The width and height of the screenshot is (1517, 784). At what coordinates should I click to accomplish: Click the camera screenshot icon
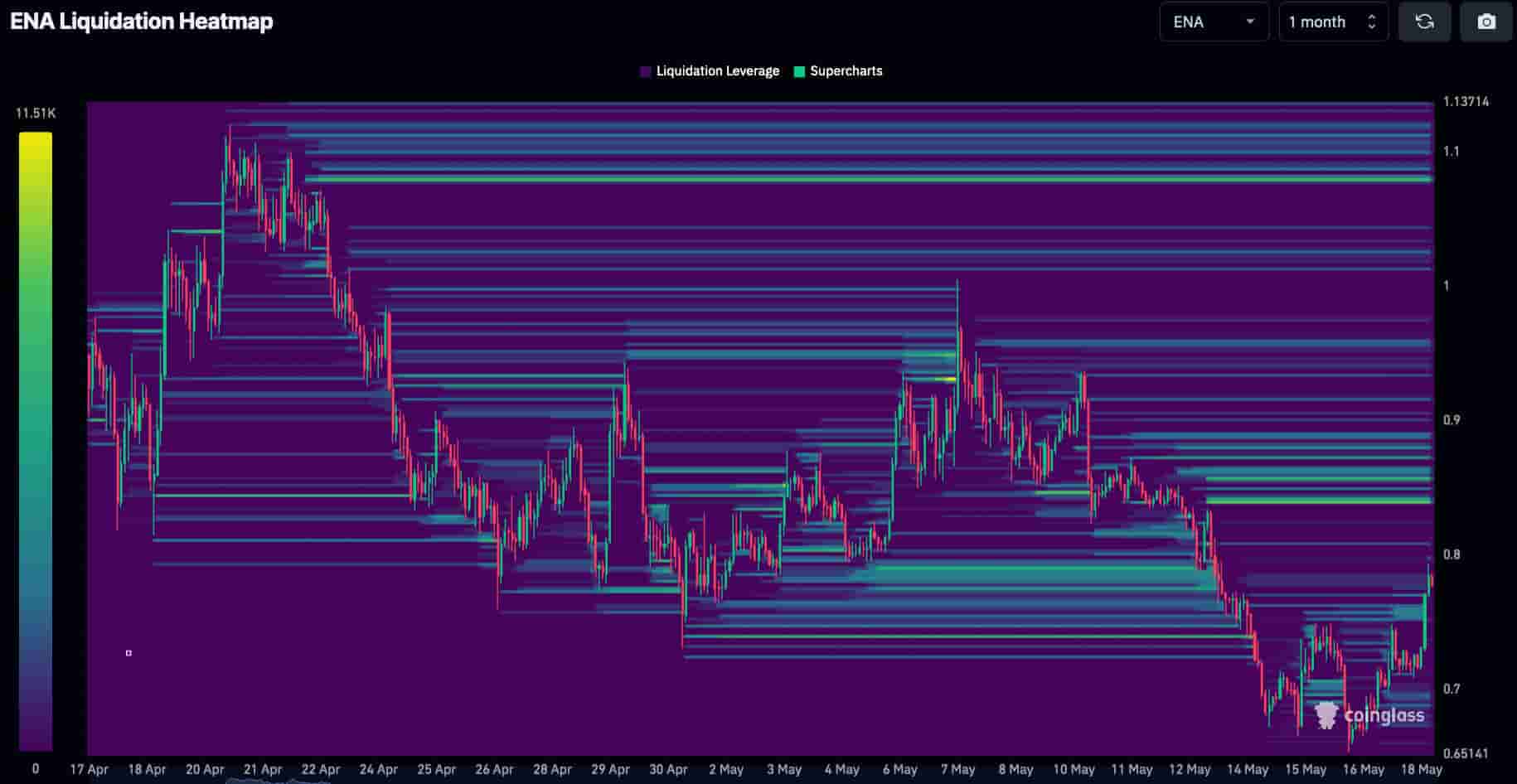tap(1486, 22)
